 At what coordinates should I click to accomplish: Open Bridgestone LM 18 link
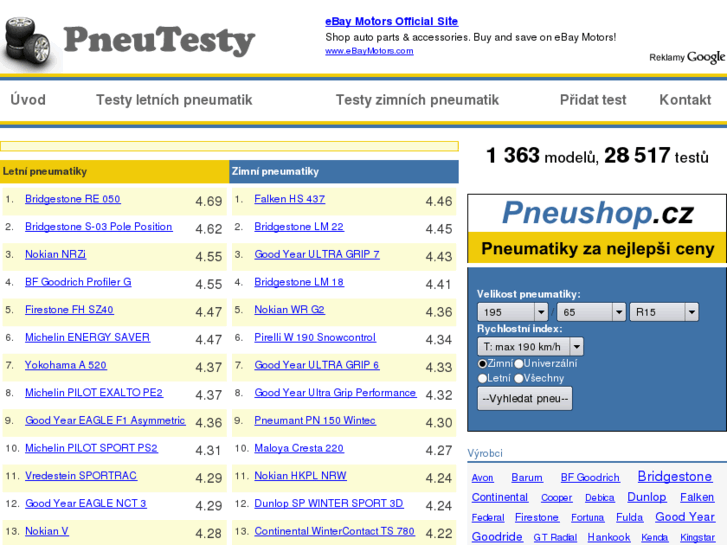pos(299,282)
